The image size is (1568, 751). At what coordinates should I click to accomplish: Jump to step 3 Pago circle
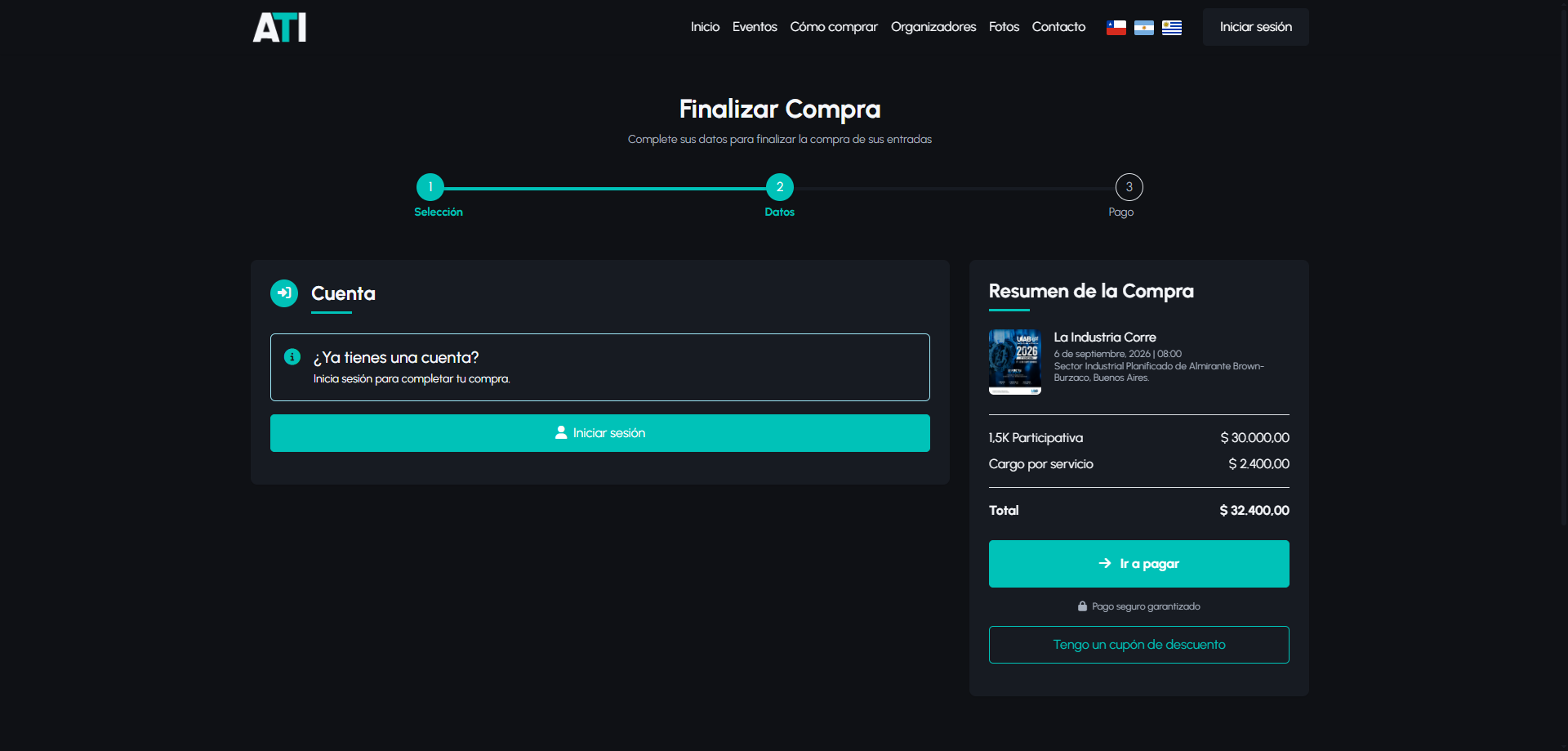tap(1129, 187)
